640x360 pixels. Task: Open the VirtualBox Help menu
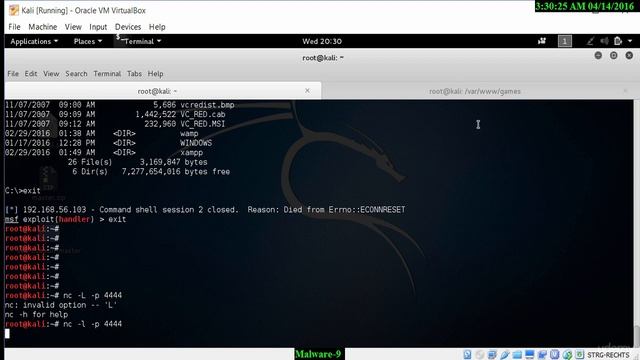pos(157,27)
